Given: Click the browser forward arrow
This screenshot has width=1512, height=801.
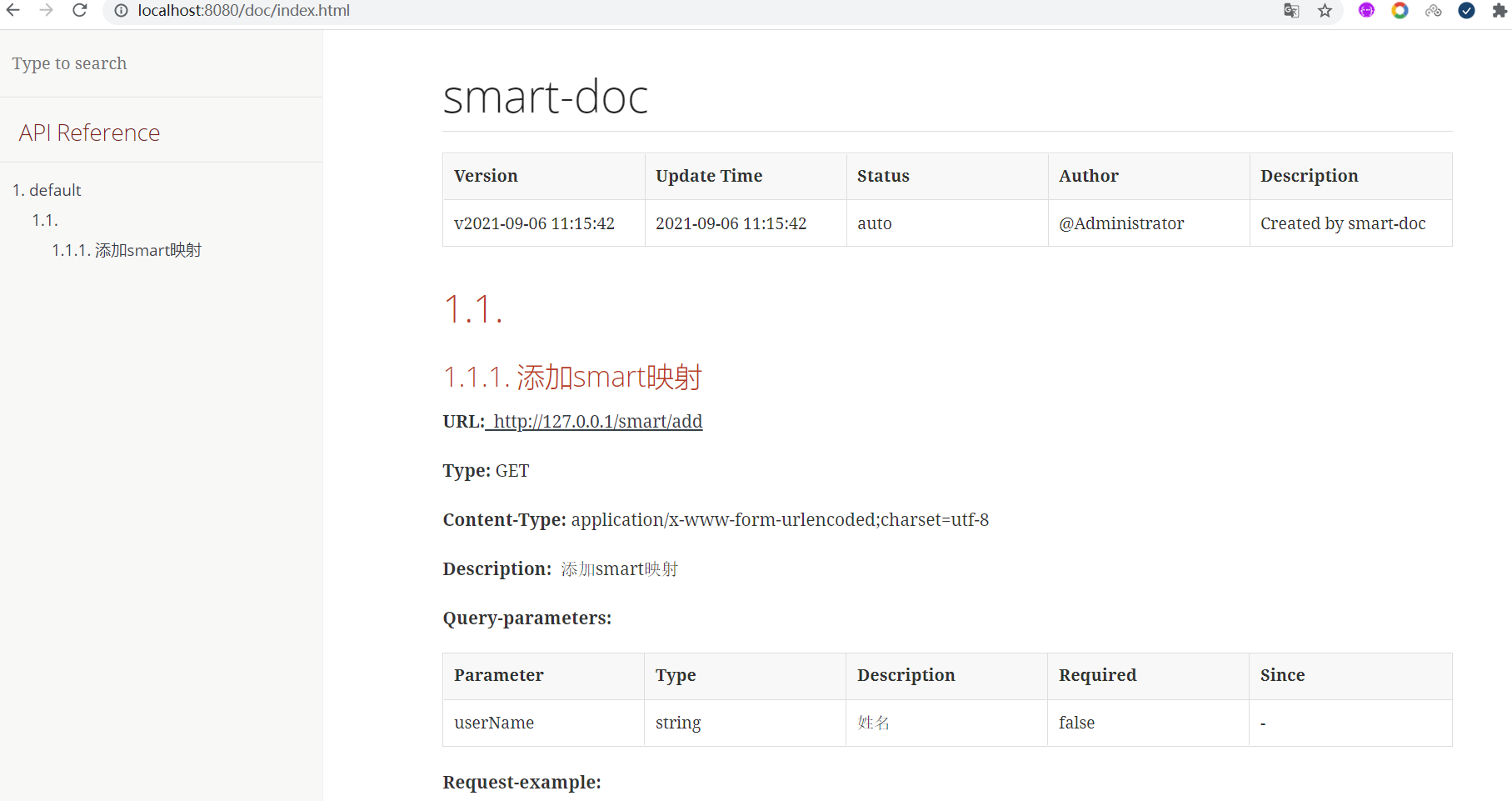Looking at the screenshot, I should pos(46,10).
